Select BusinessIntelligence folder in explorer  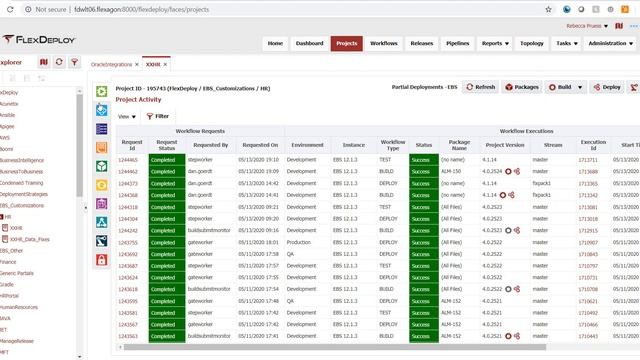click(x=22, y=160)
